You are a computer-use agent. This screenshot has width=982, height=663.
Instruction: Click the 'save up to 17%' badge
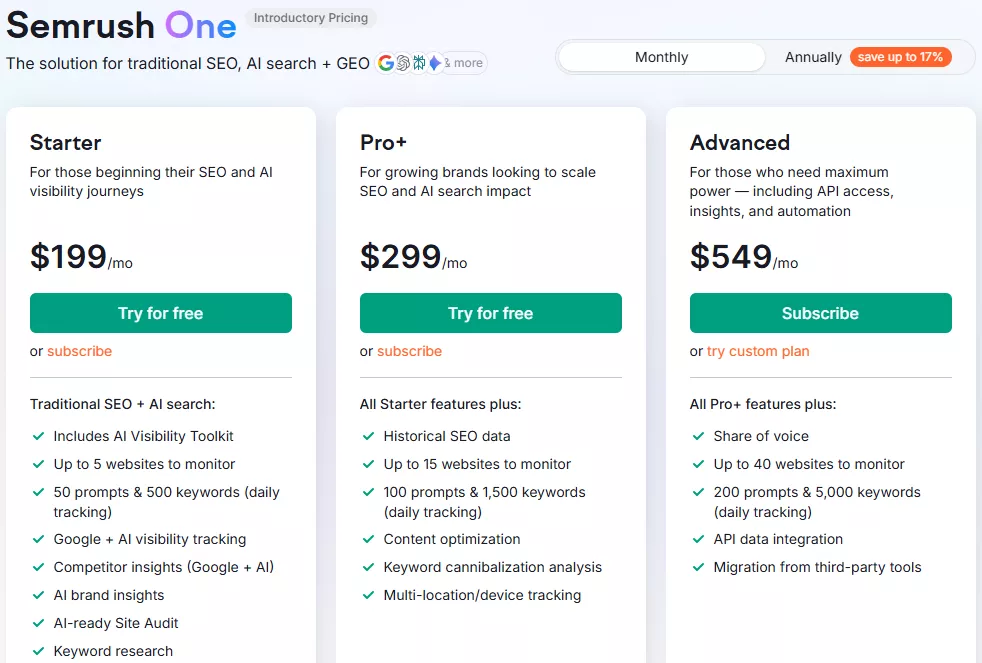click(900, 57)
